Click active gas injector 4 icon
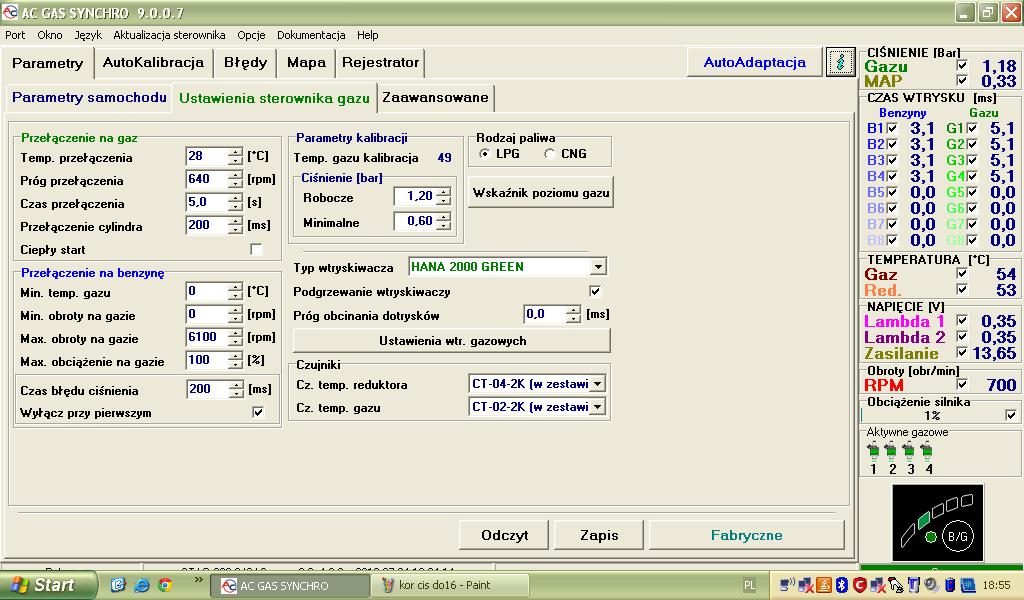Screen dimensions: 1024x600 [x=928, y=452]
